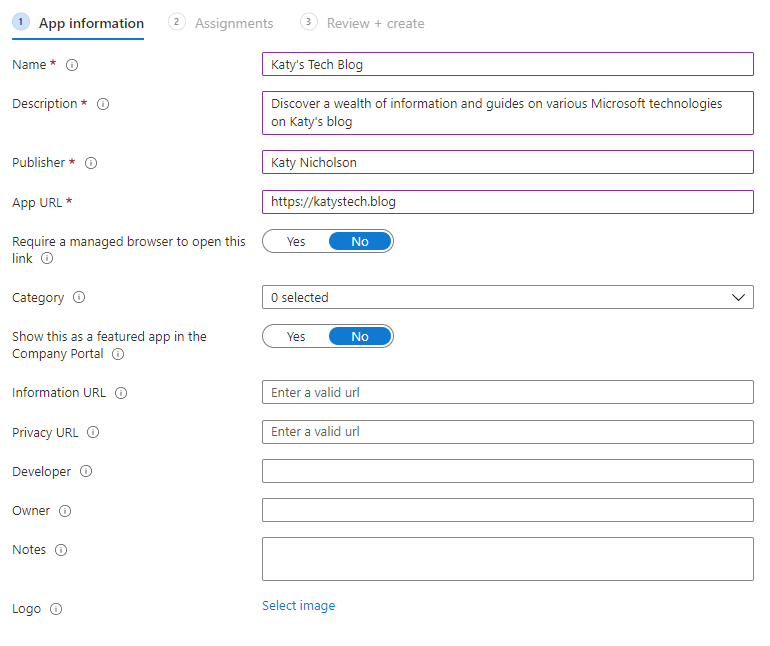Switch to App information tab
The height and width of the screenshot is (646, 770).
point(91,23)
